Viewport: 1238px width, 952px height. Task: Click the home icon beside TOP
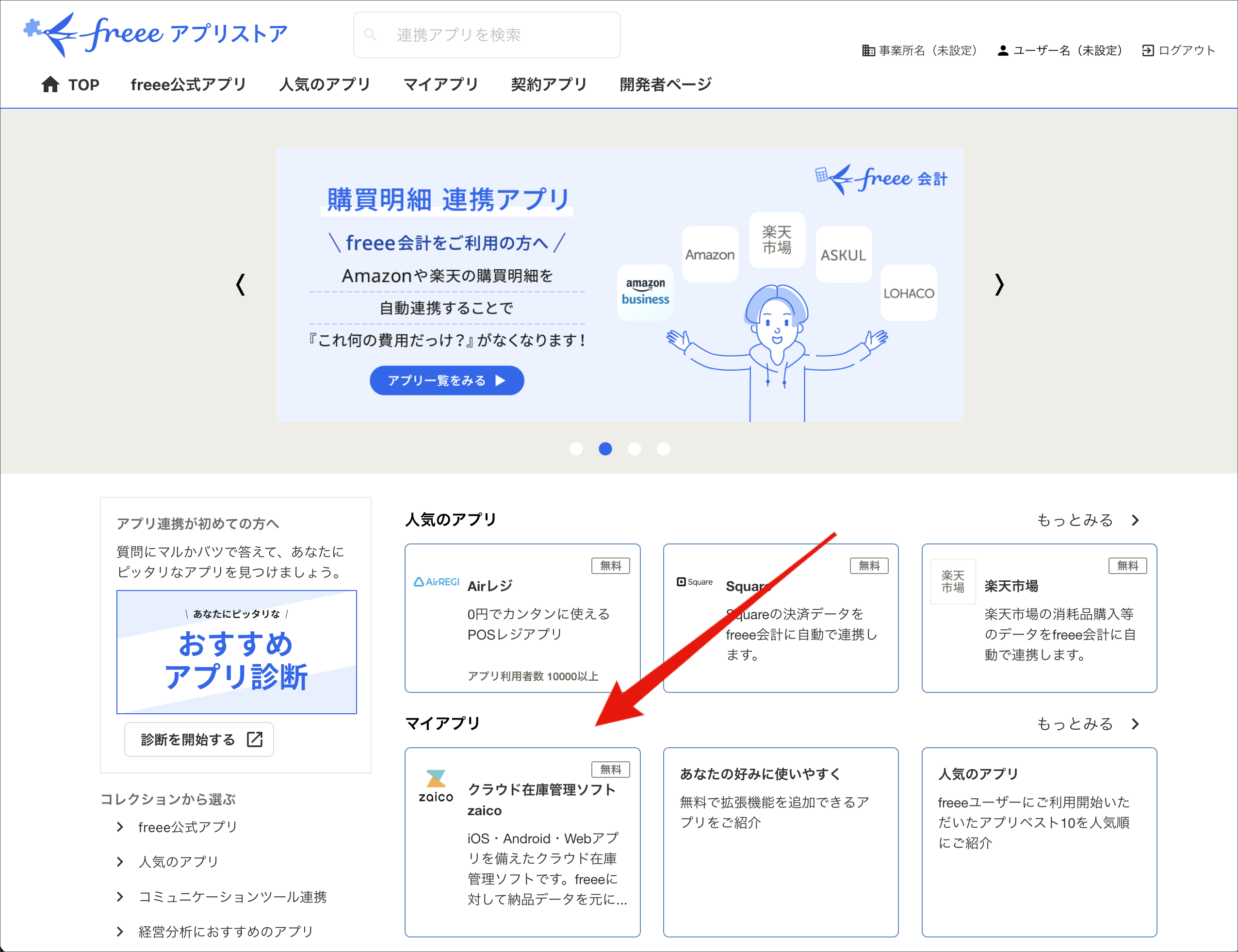tap(50, 84)
